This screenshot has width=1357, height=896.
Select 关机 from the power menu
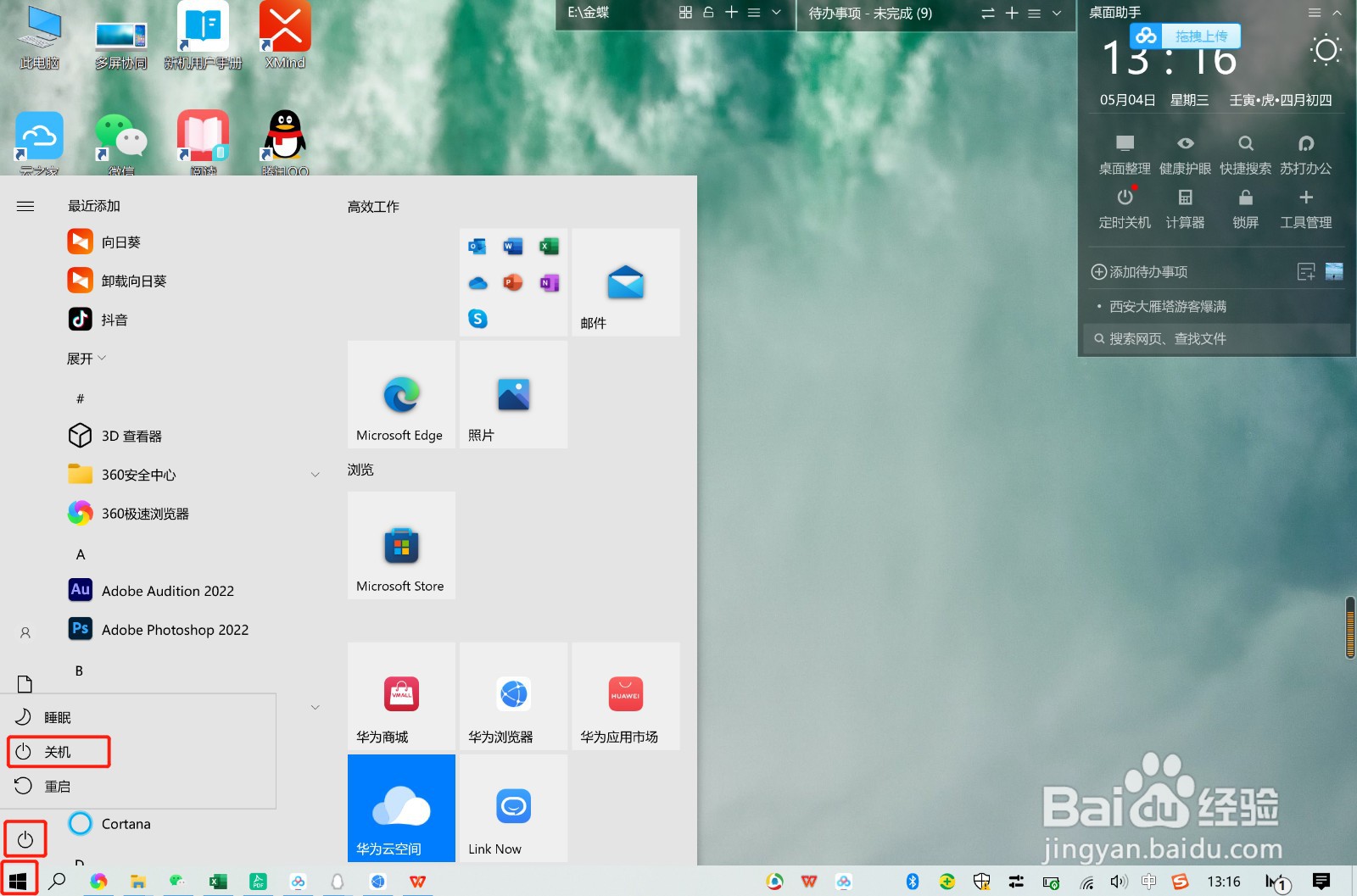(x=139, y=752)
